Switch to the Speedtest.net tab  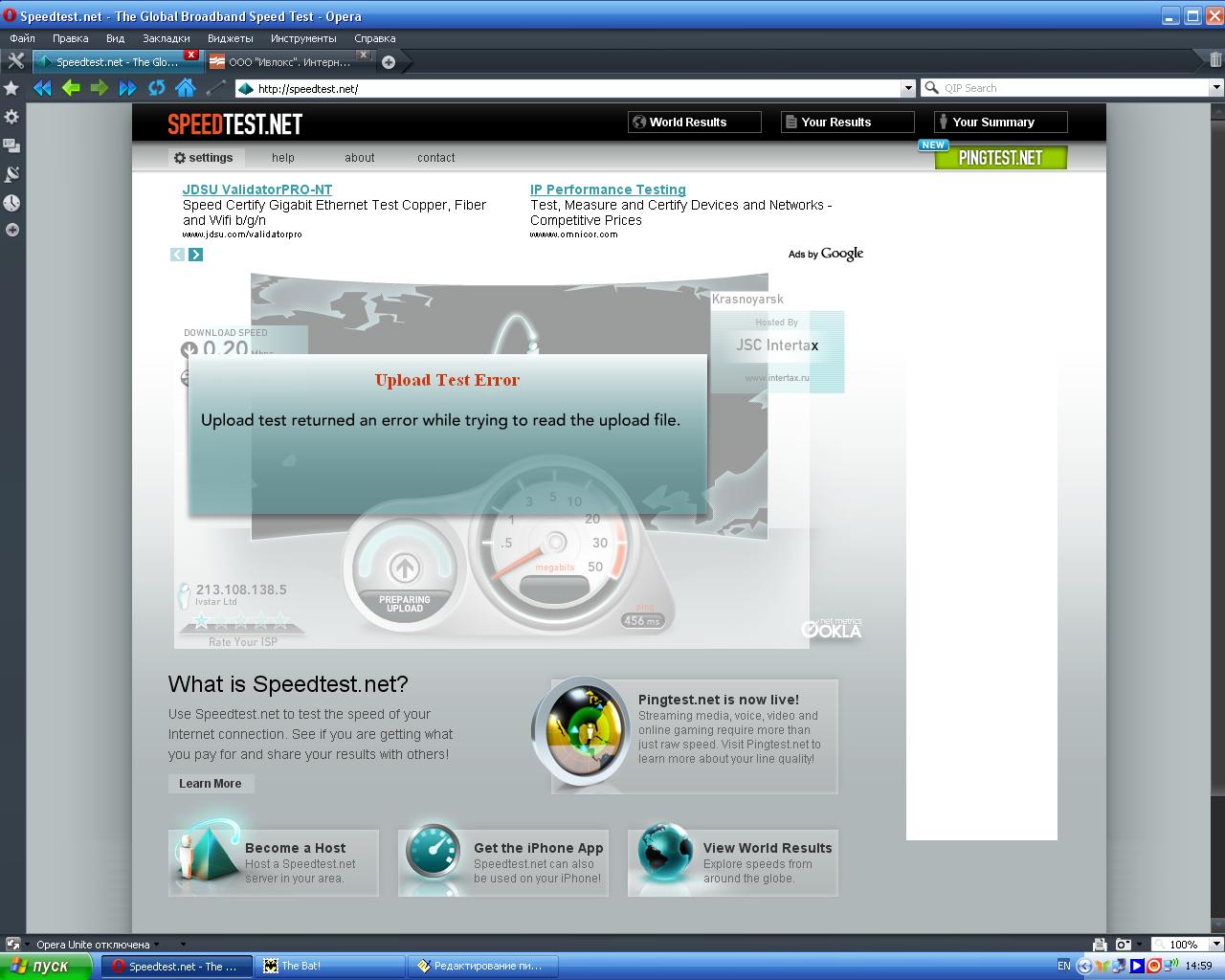tap(117, 62)
